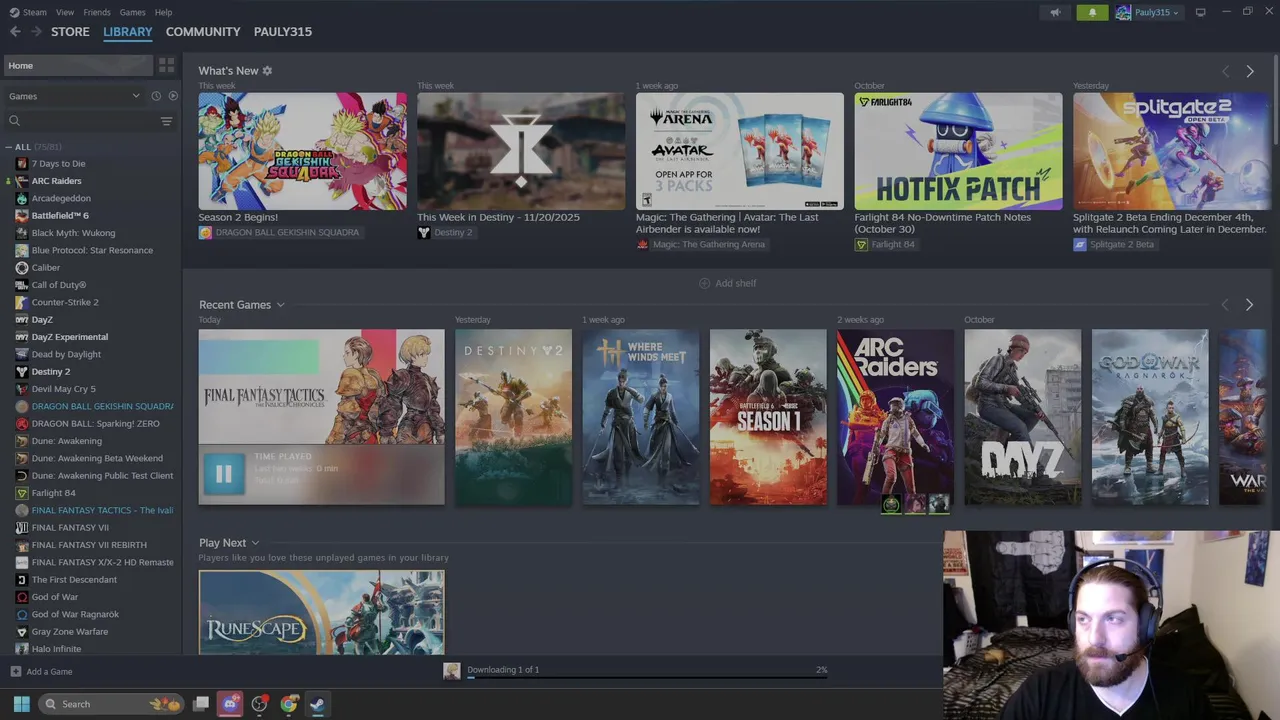Open the Friends menu
The width and height of the screenshot is (1280, 720).
click(97, 12)
